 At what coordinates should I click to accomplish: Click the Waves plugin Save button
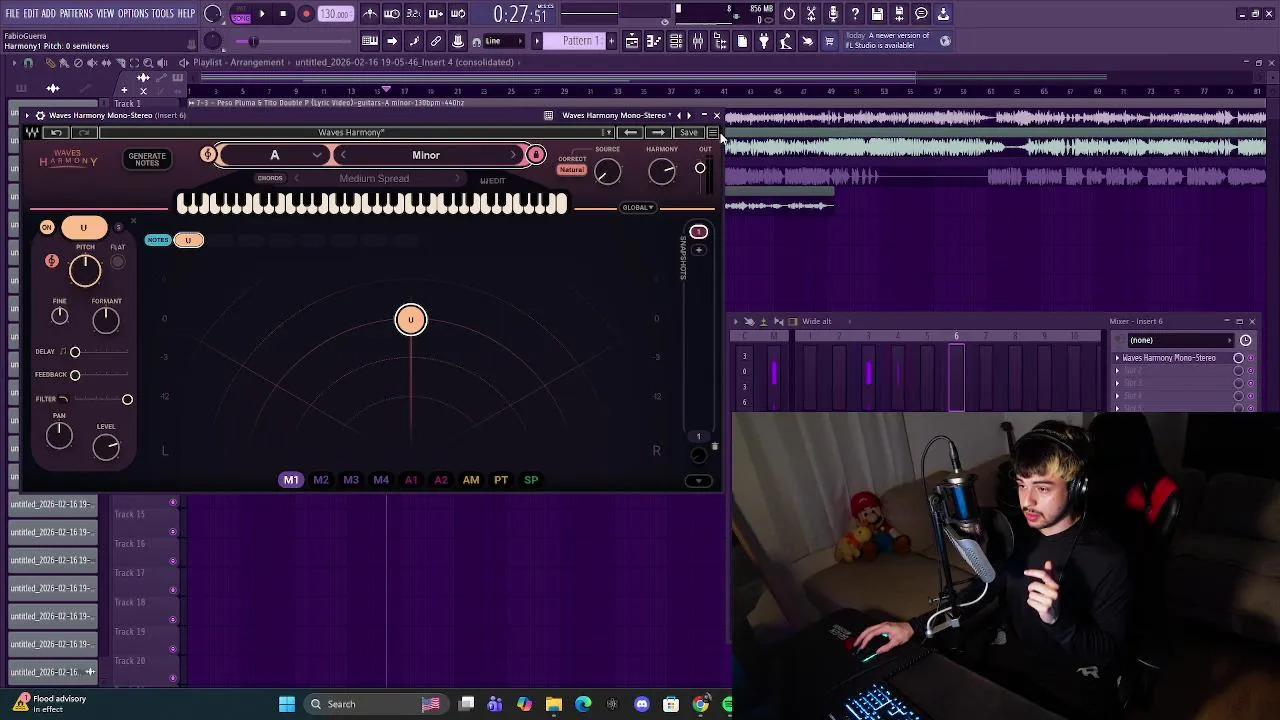pyautogui.click(x=689, y=133)
